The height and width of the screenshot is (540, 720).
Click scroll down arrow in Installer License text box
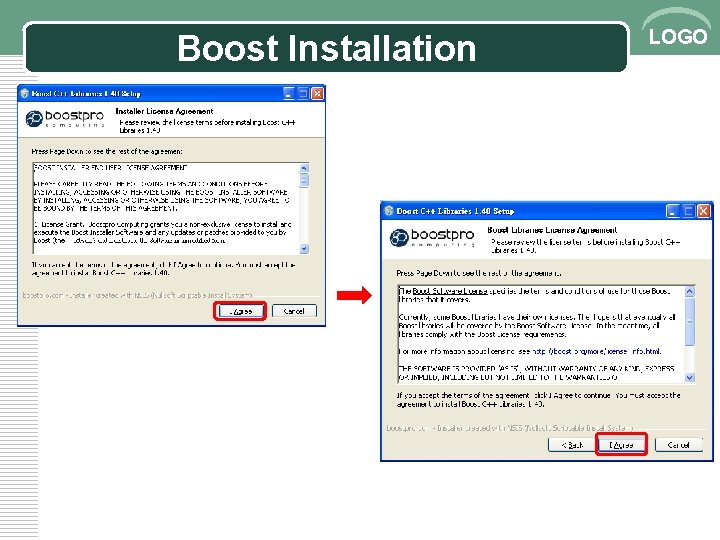[304, 249]
